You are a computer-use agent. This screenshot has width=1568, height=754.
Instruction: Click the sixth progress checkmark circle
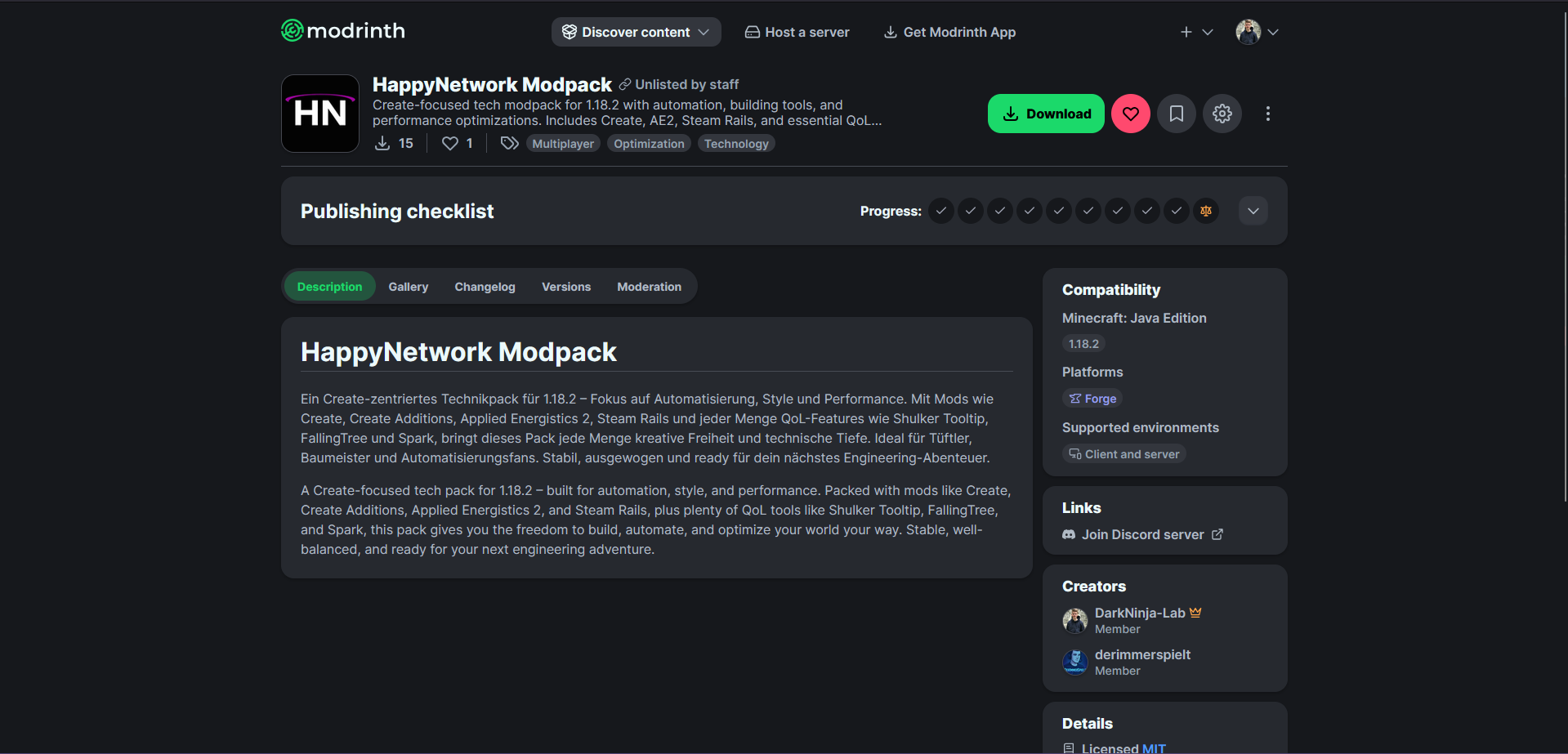1088,211
